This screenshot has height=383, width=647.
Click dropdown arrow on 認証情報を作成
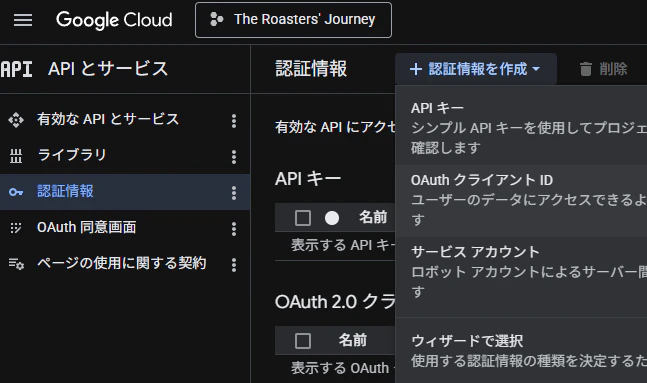point(536,69)
